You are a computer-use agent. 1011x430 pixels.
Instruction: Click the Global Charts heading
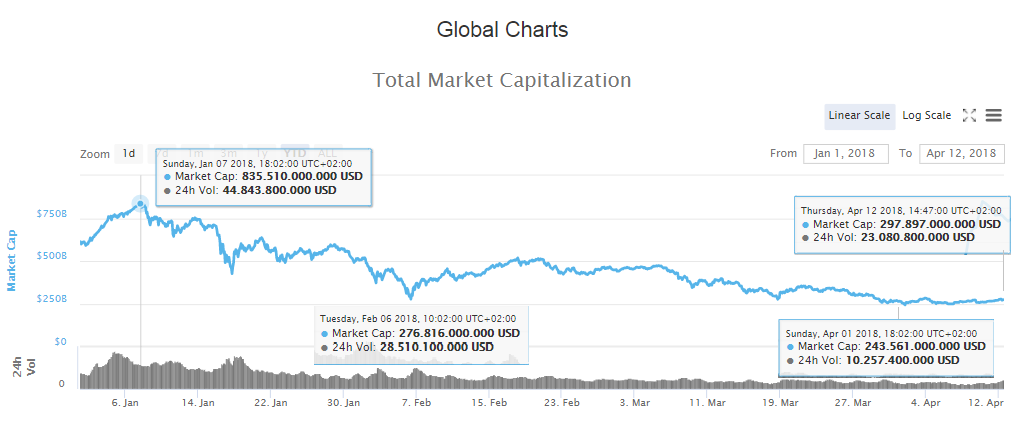coord(502,30)
